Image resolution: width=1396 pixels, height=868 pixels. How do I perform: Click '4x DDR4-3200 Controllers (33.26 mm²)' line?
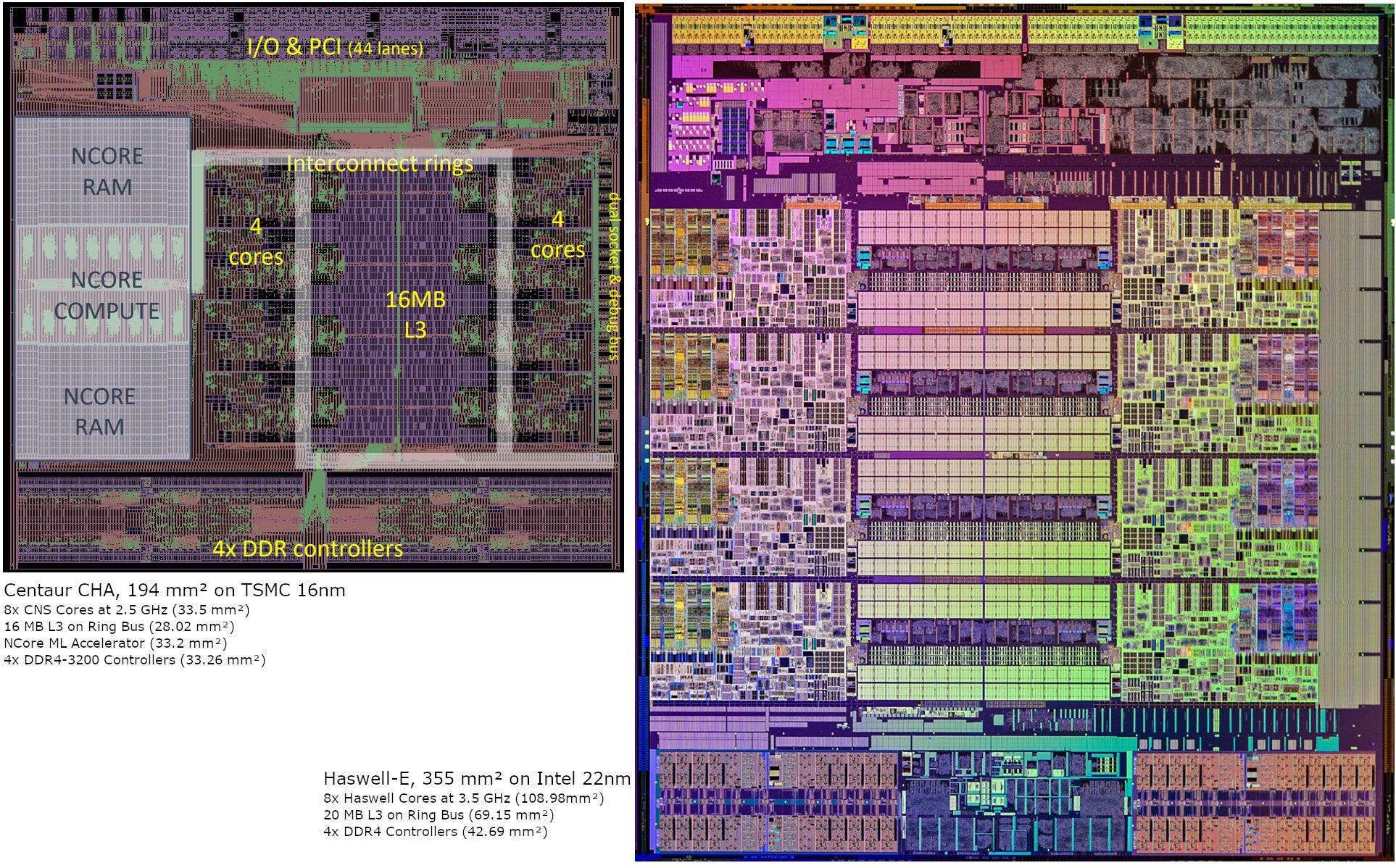click(x=135, y=659)
